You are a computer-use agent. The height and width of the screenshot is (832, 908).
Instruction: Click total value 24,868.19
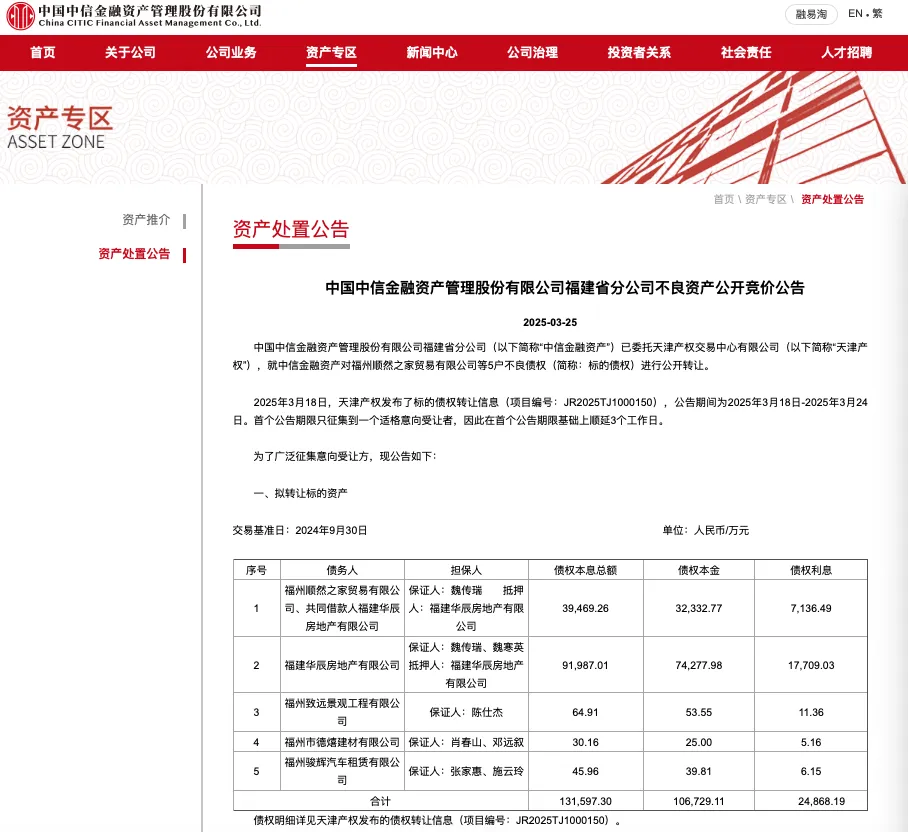tap(821, 801)
